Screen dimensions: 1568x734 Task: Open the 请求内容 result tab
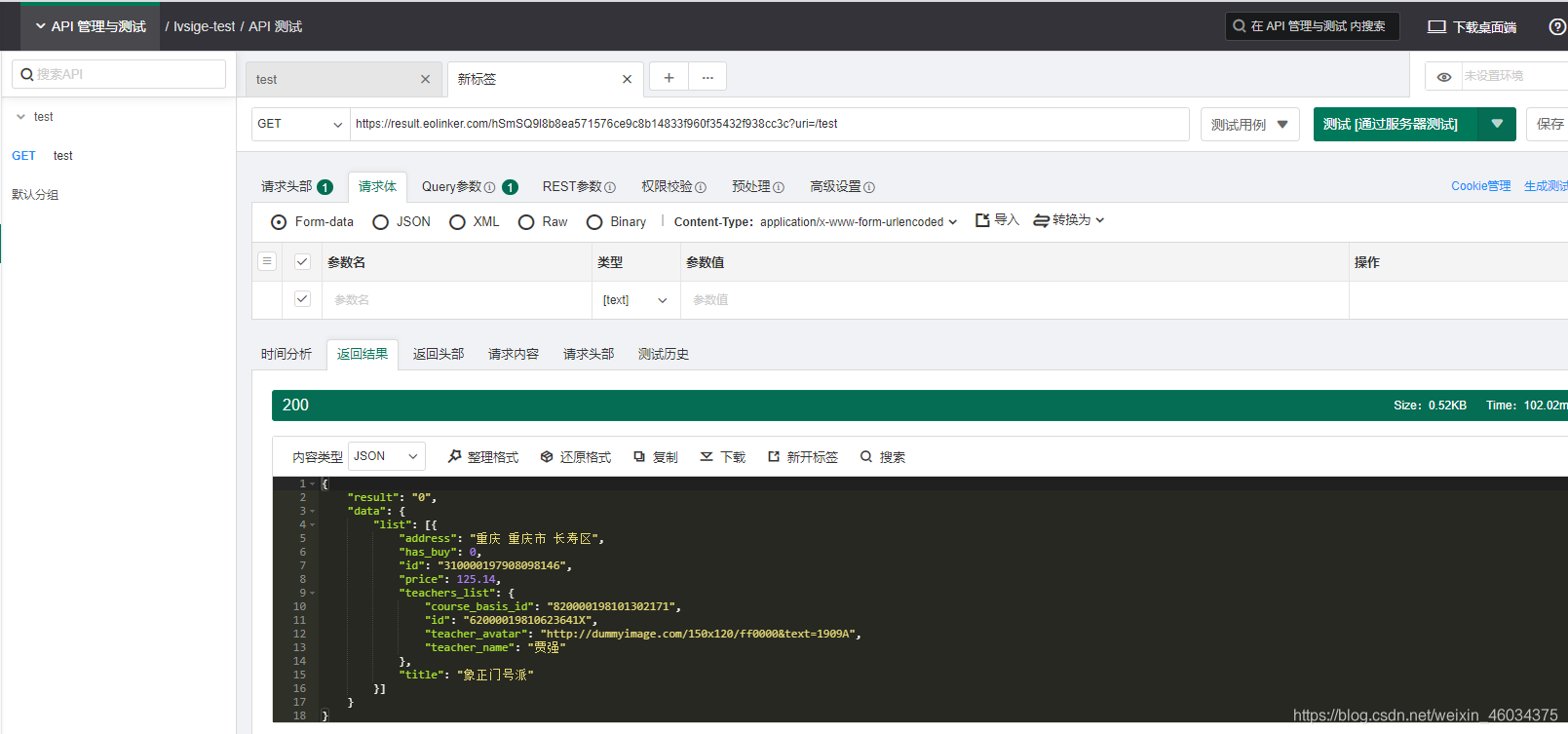(514, 354)
